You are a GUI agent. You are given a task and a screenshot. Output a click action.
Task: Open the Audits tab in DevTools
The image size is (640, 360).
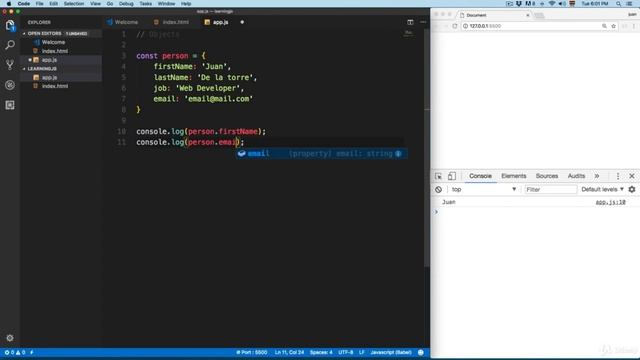[x=576, y=176]
